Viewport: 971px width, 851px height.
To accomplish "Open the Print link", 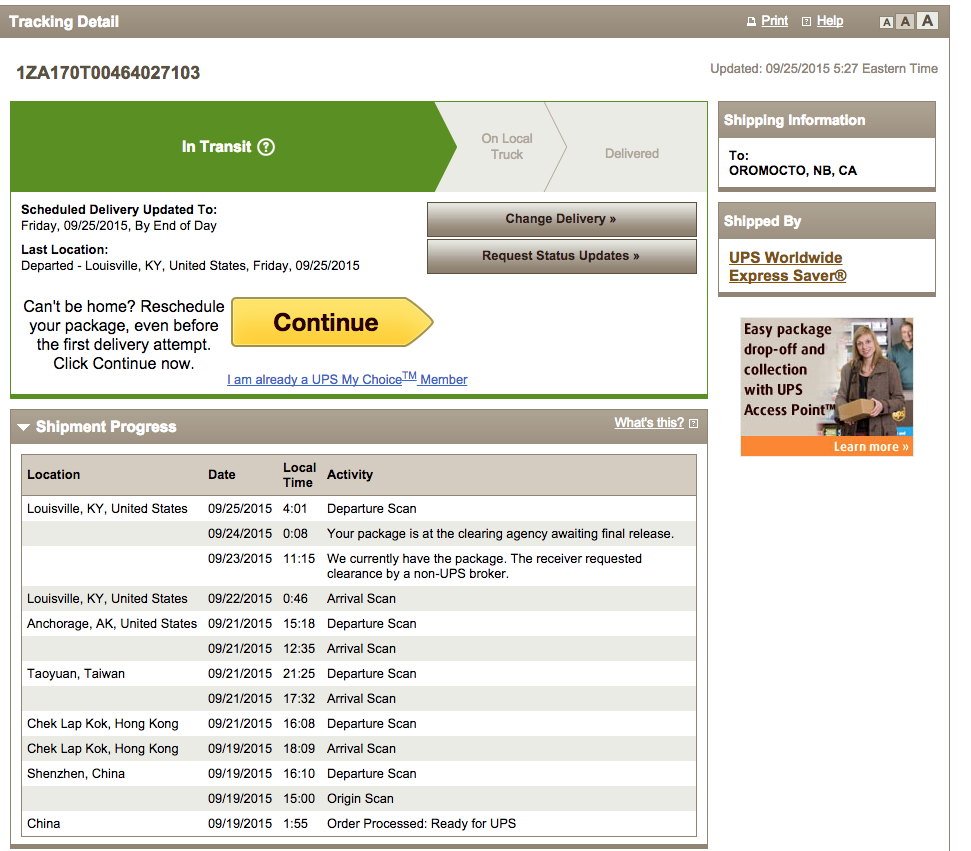I will [x=774, y=21].
